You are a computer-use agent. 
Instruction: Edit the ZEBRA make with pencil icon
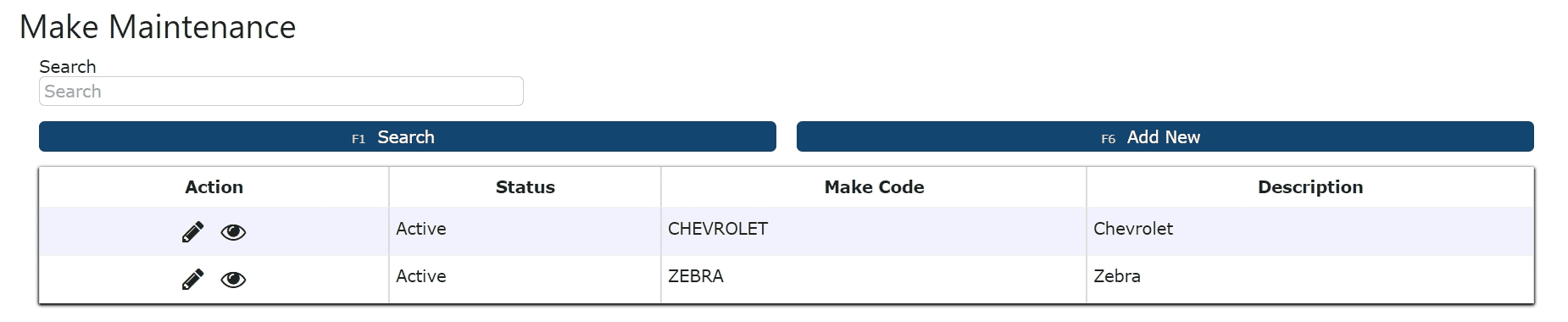(x=192, y=279)
